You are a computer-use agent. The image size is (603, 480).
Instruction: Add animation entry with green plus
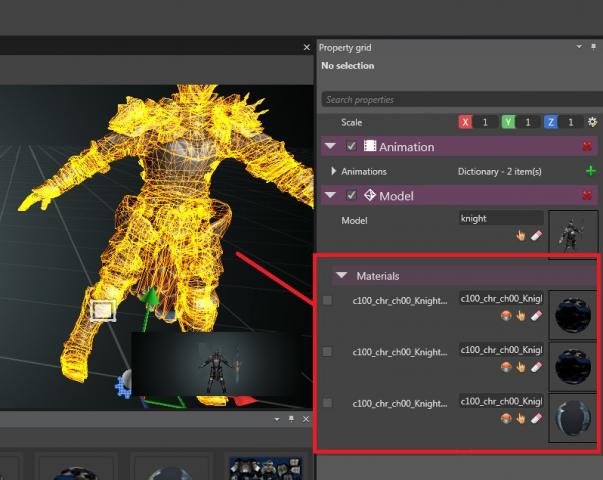pyautogui.click(x=590, y=171)
